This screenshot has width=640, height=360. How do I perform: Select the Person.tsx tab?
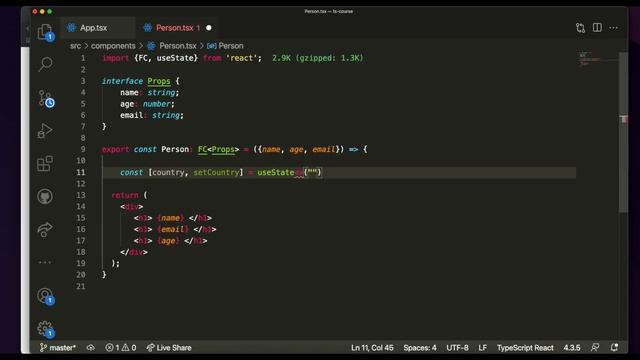[x=174, y=28]
